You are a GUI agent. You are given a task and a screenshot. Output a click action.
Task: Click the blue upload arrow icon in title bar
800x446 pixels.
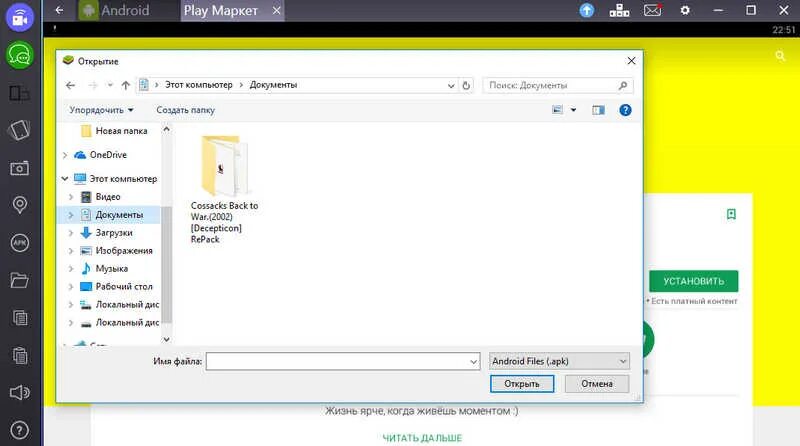[x=587, y=10]
